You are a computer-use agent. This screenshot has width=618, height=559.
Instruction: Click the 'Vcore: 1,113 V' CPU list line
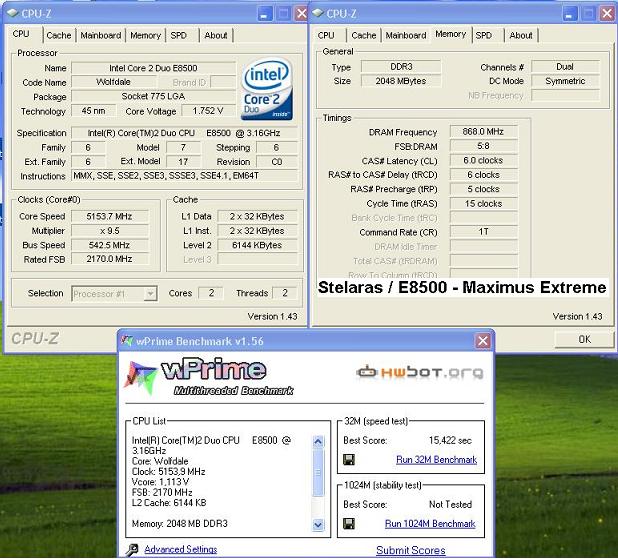[x=160, y=482]
